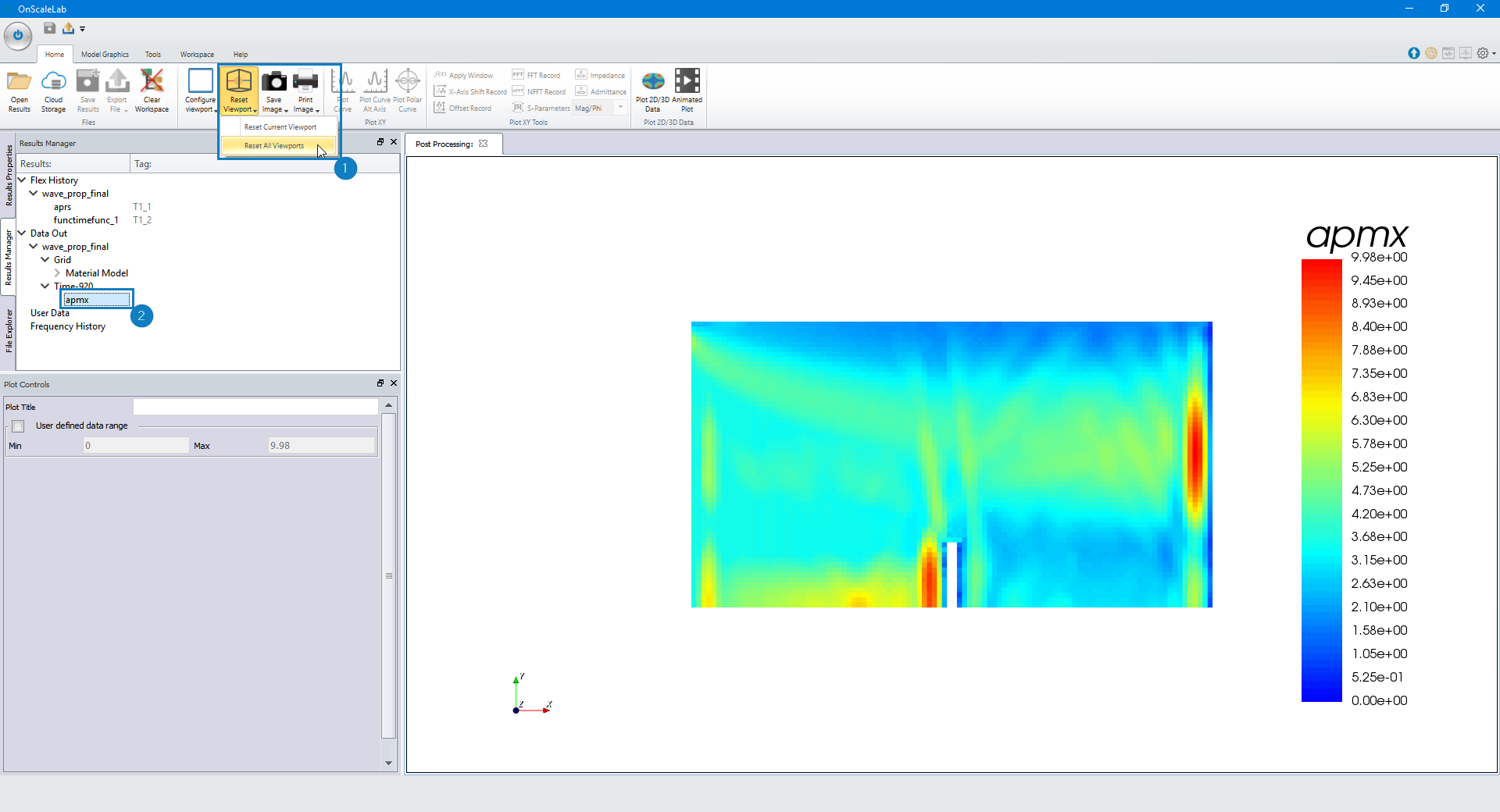Open the Help ribbon tab
The image size is (1500, 812).
241,55
